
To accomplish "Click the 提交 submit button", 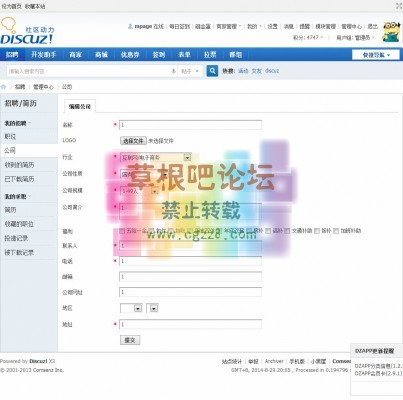I will (130, 340).
